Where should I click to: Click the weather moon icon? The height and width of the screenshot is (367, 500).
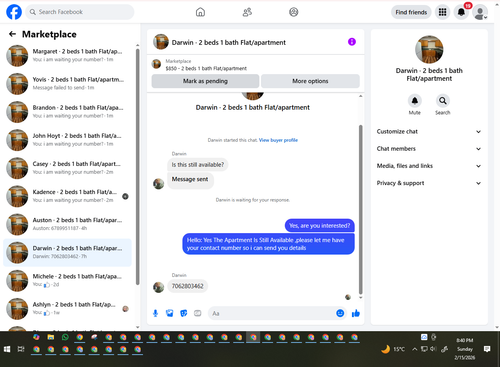pos(386,349)
